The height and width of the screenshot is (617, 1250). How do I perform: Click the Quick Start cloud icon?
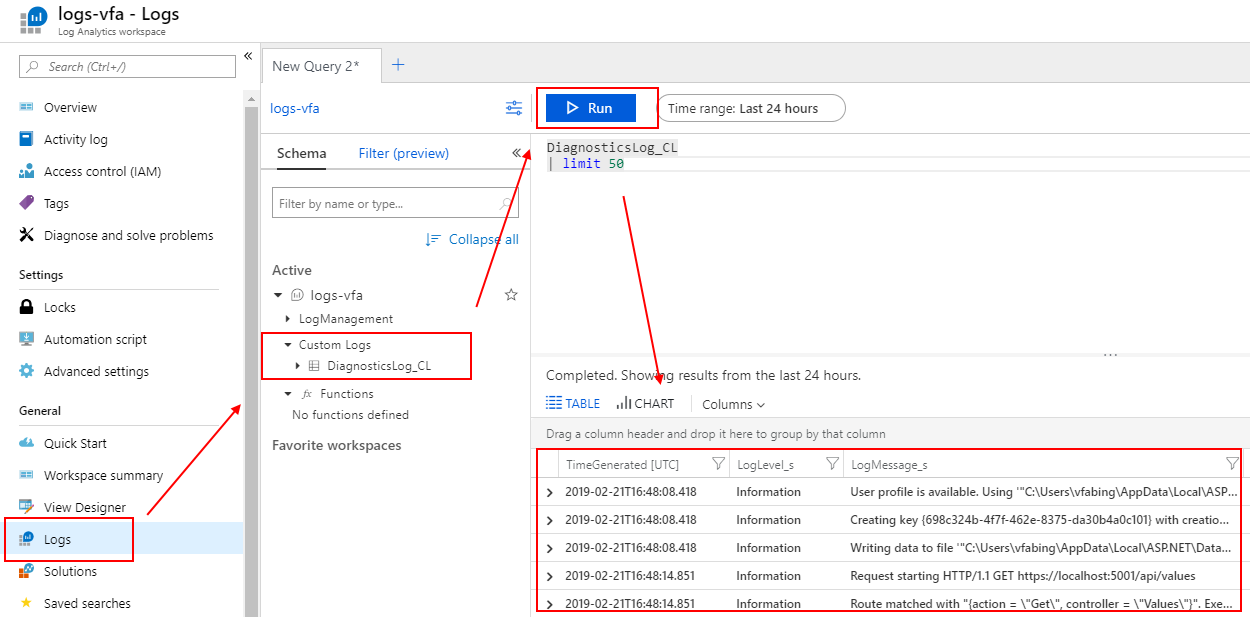coord(27,443)
